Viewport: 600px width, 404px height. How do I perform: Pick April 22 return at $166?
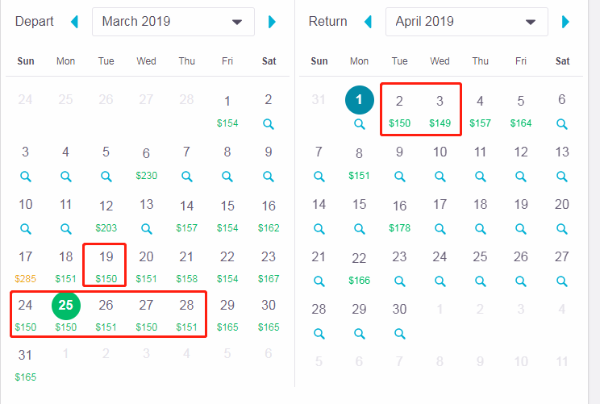tap(359, 267)
